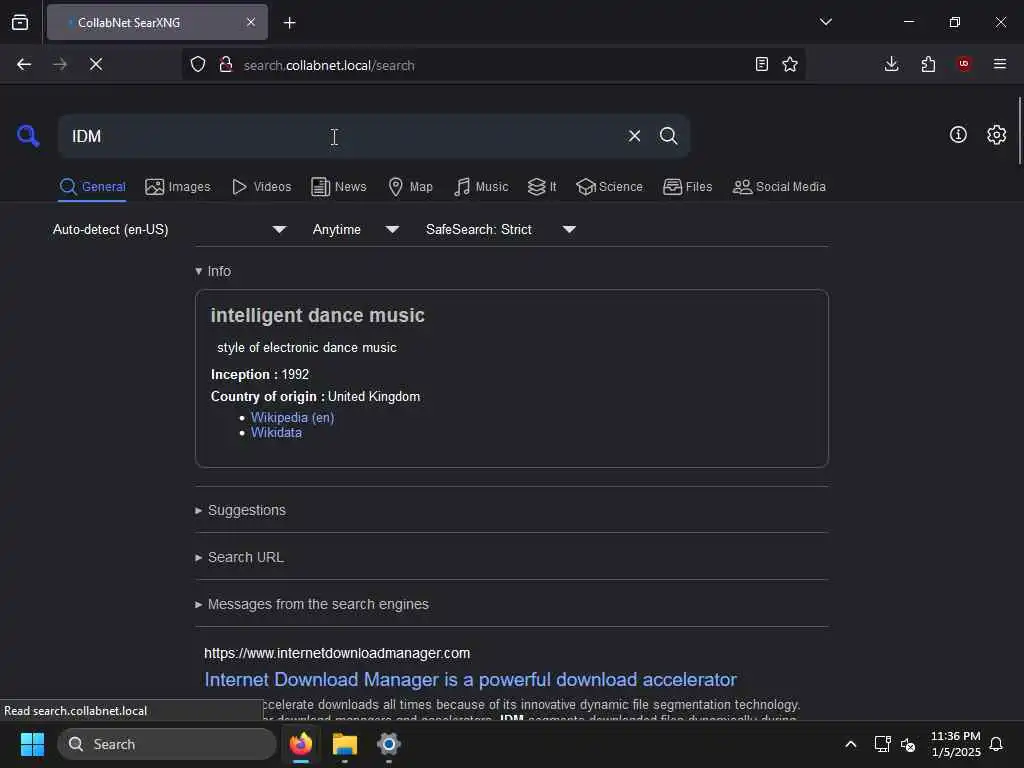Open tracking protection shield icon

point(198,64)
